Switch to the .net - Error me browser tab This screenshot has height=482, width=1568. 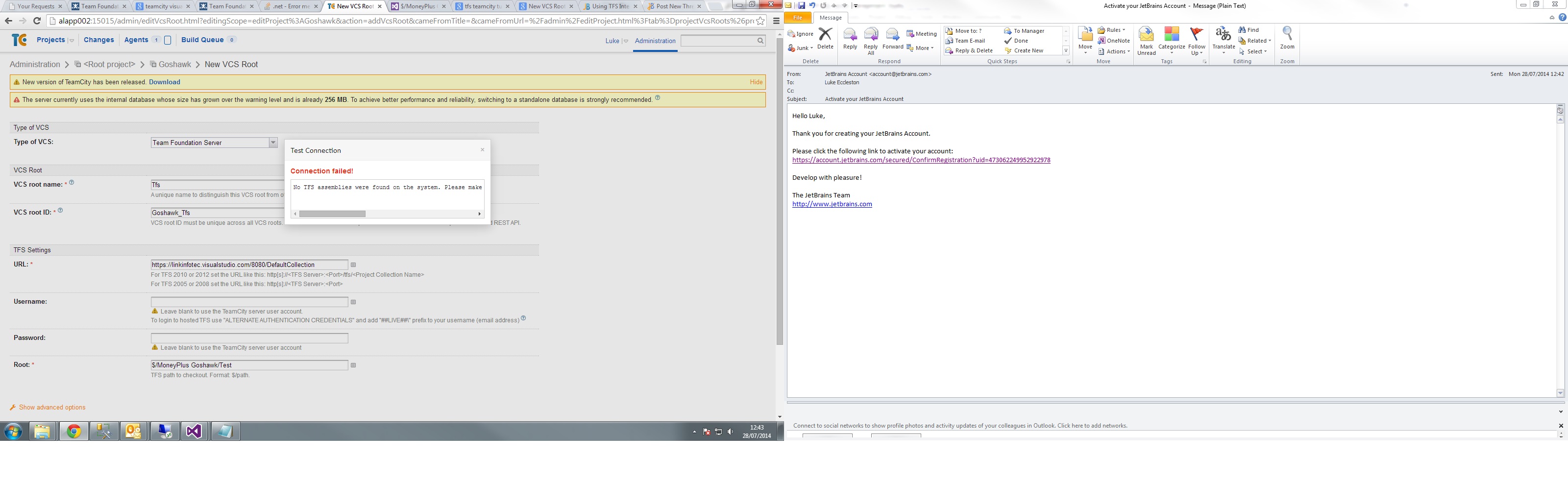(290, 6)
